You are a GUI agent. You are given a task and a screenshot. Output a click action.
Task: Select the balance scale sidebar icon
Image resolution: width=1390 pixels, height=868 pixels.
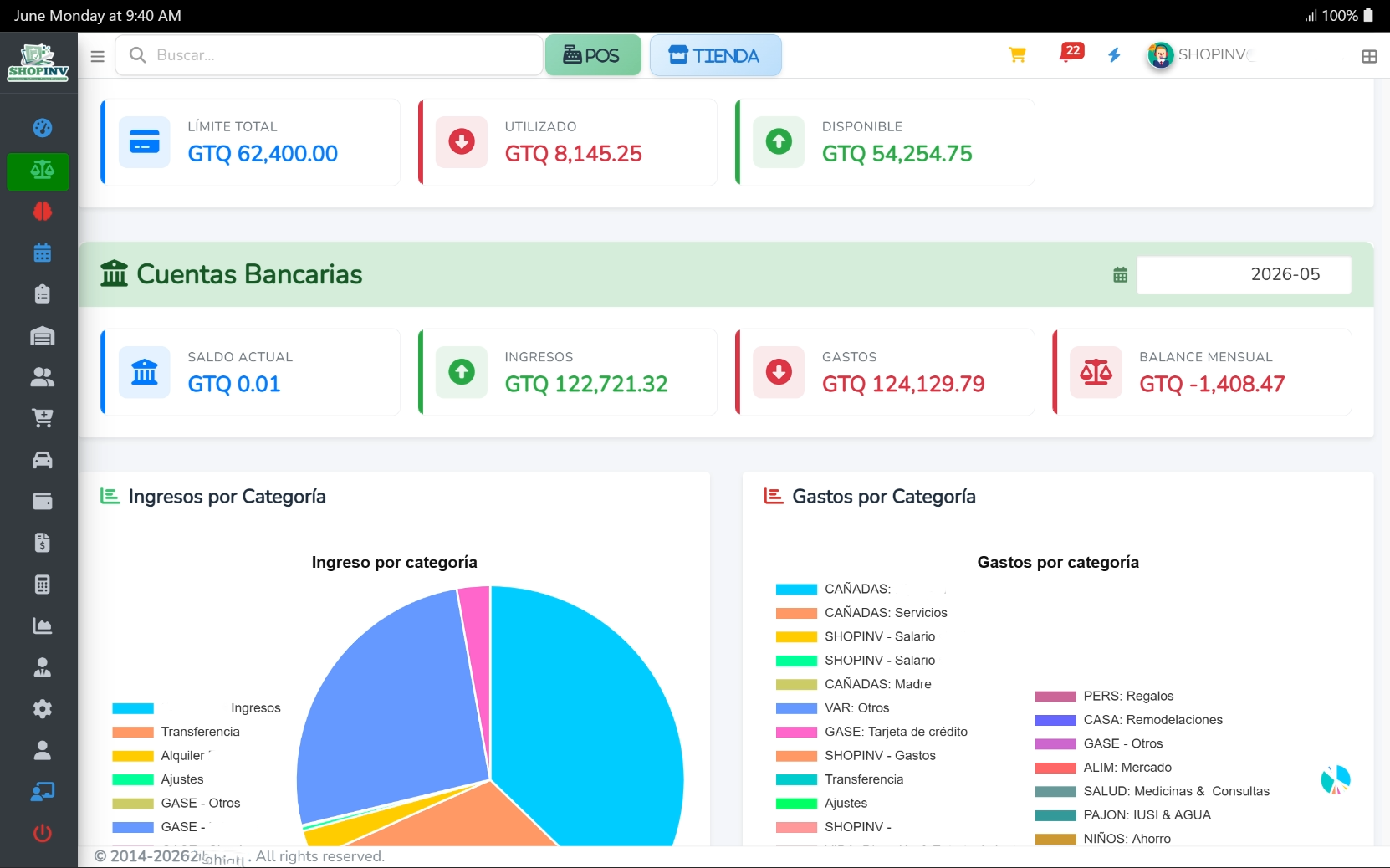pyautogui.click(x=42, y=171)
